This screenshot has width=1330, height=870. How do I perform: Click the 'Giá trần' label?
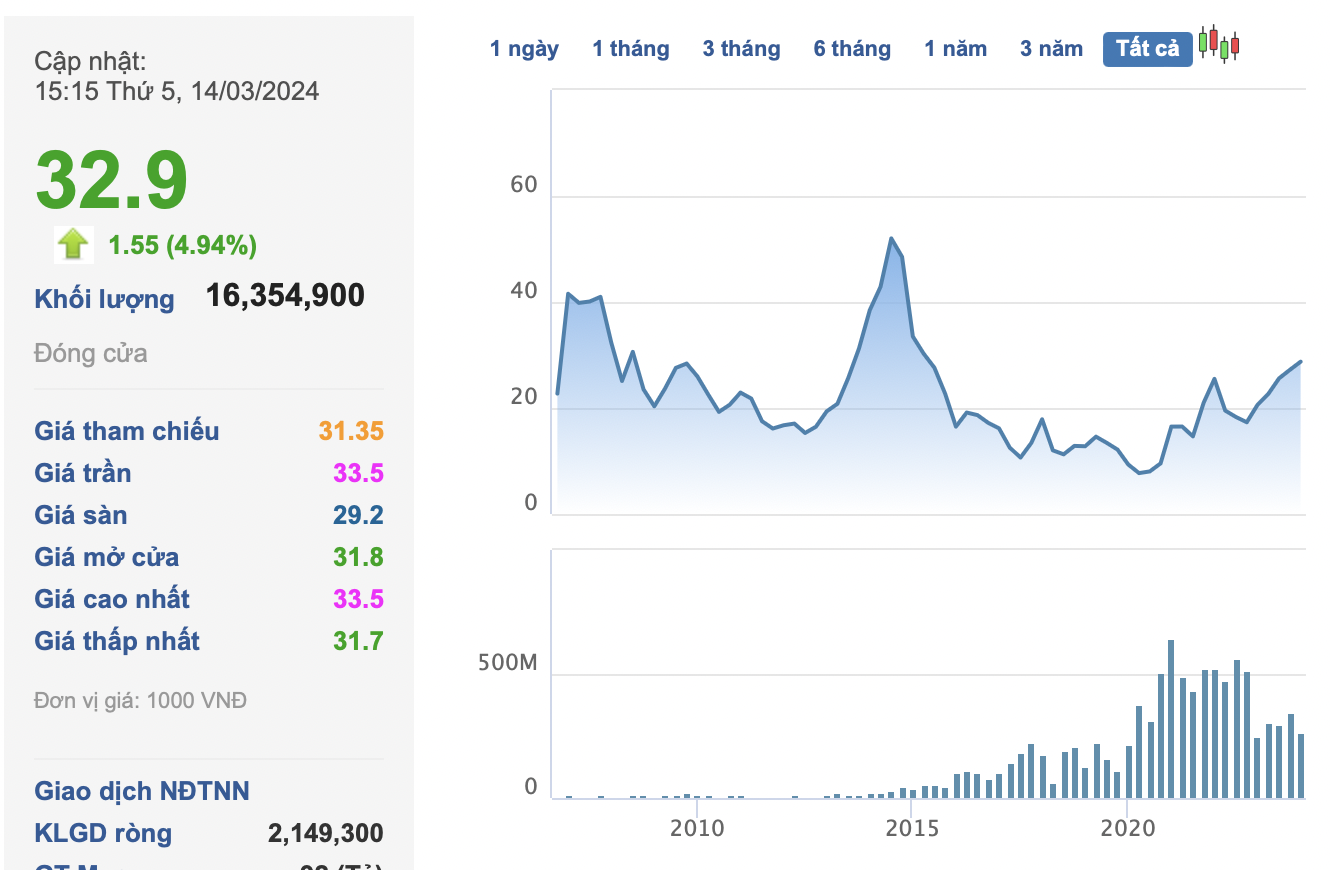tap(83, 473)
